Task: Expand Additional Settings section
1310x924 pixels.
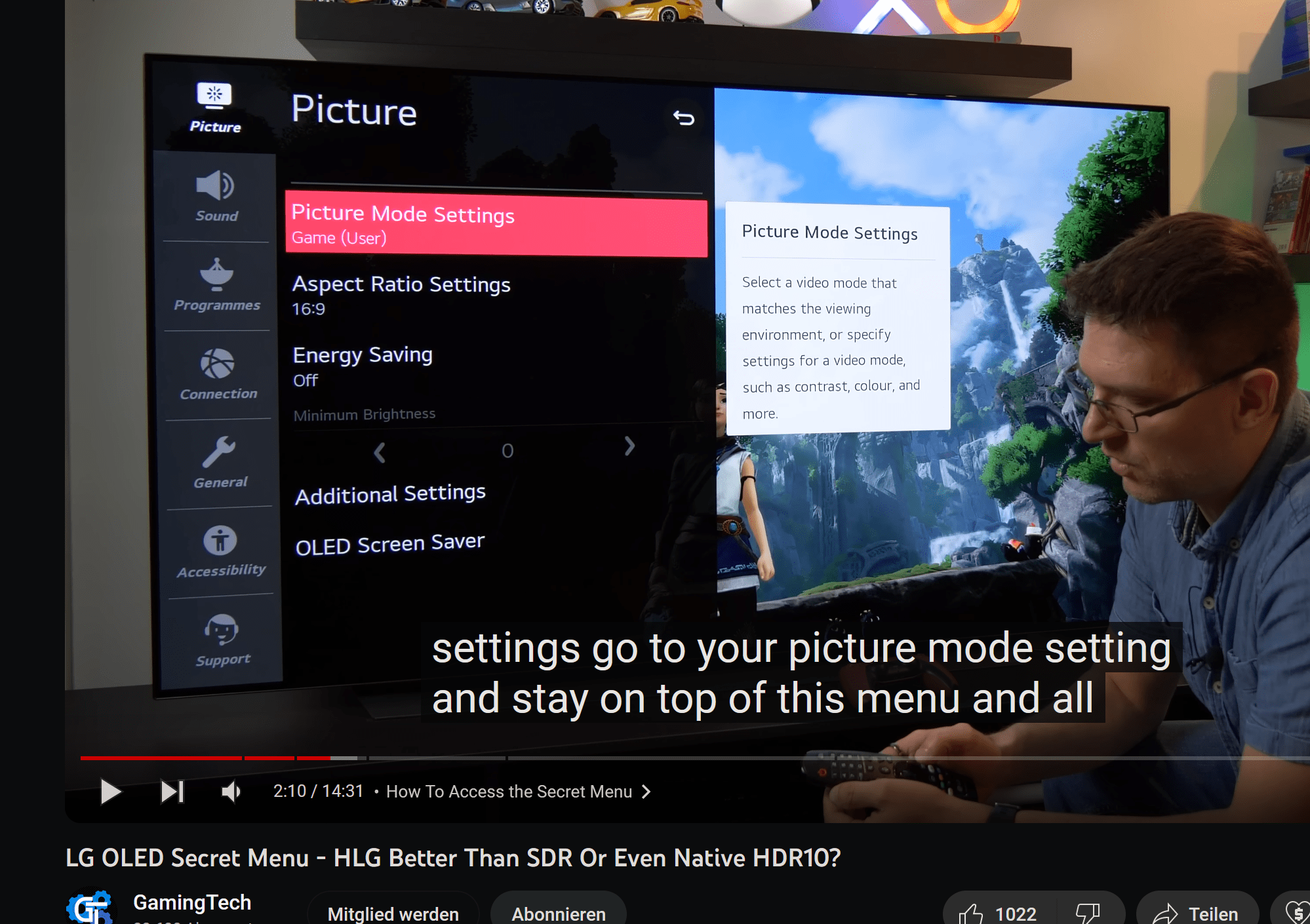Action: click(389, 491)
